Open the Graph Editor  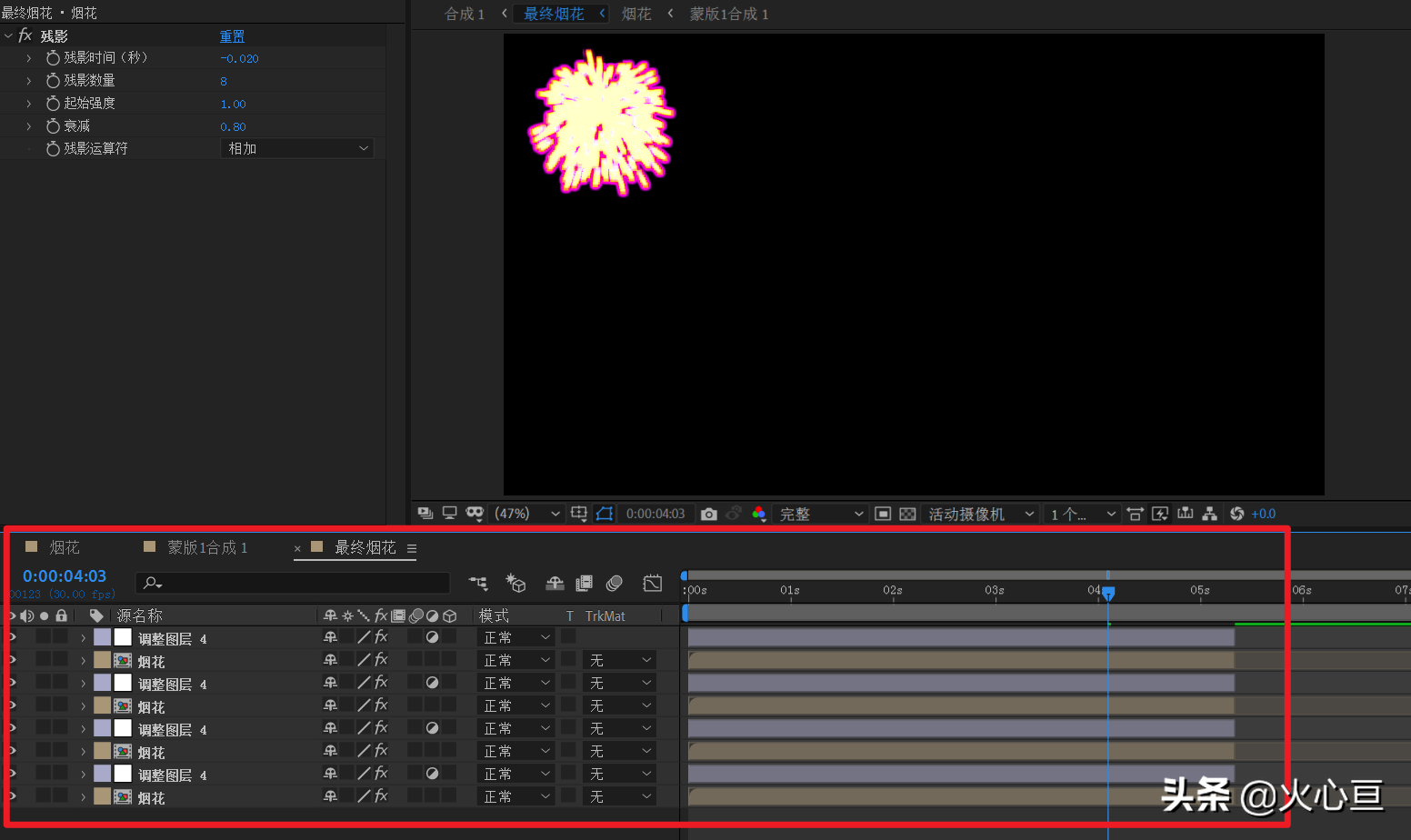tap(653, 583)
